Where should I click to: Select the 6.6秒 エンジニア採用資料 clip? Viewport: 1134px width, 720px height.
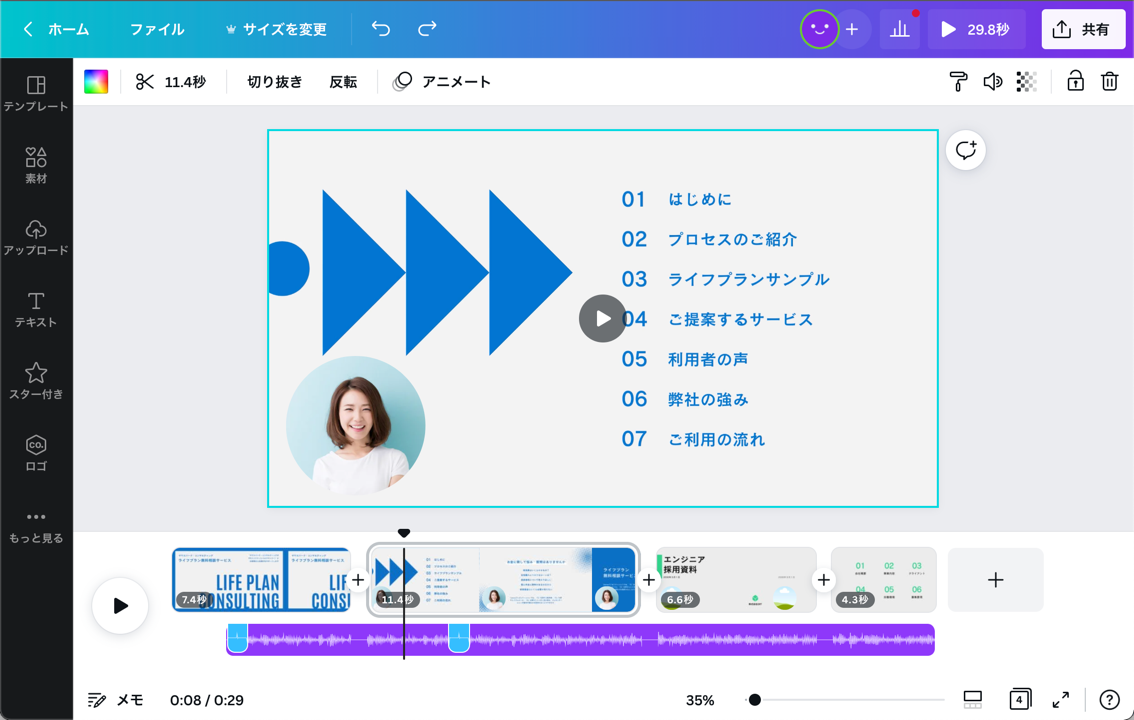(x=736, y=580)
